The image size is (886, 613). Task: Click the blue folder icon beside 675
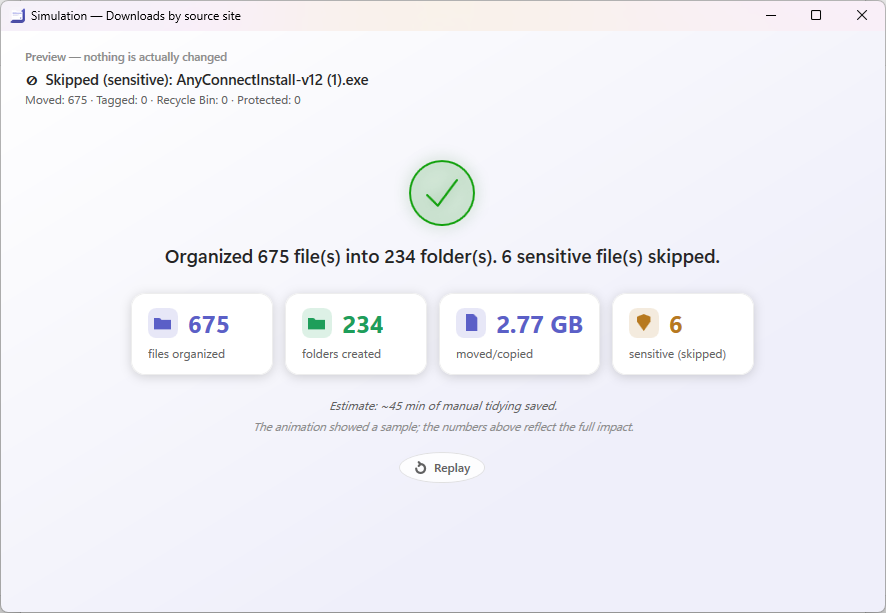tap(163, 323)
